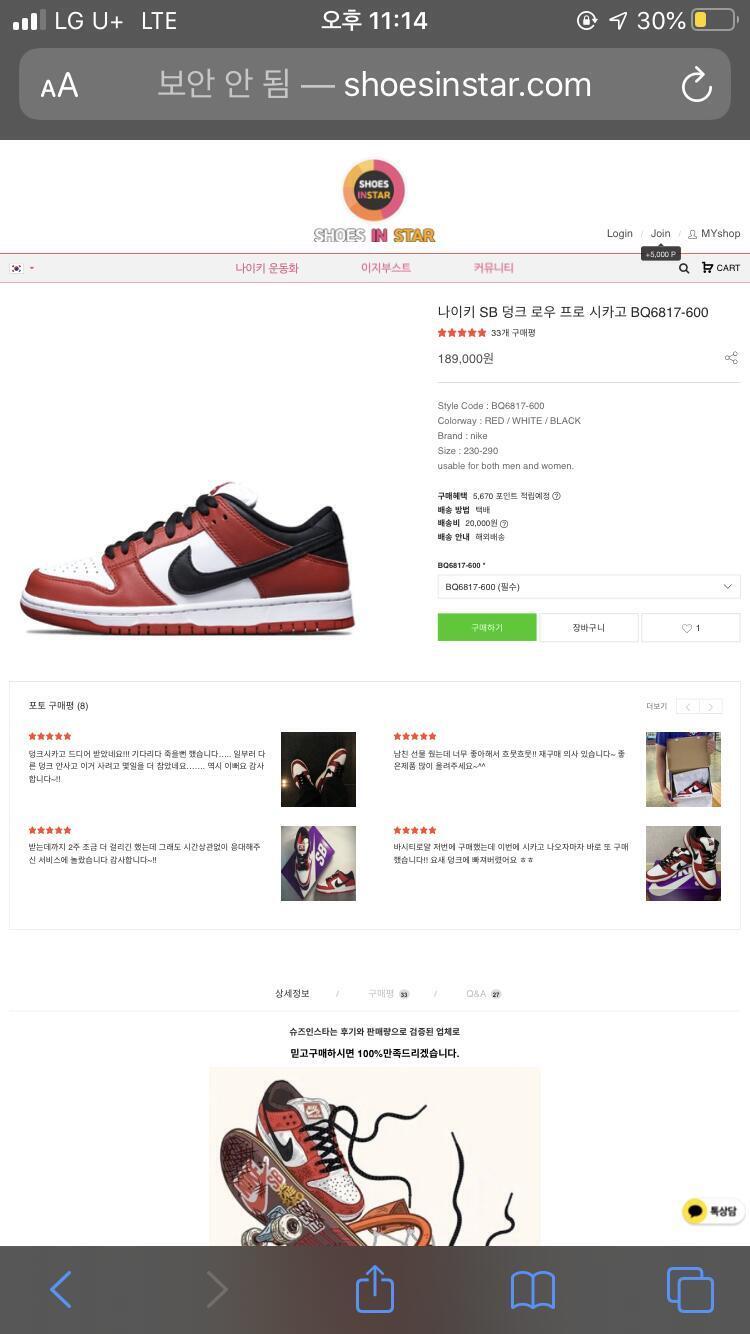Viewport: 750px width, 1334px height.
Task: Switch to 구매평 33 reviews tab
Action: (389, 994)
